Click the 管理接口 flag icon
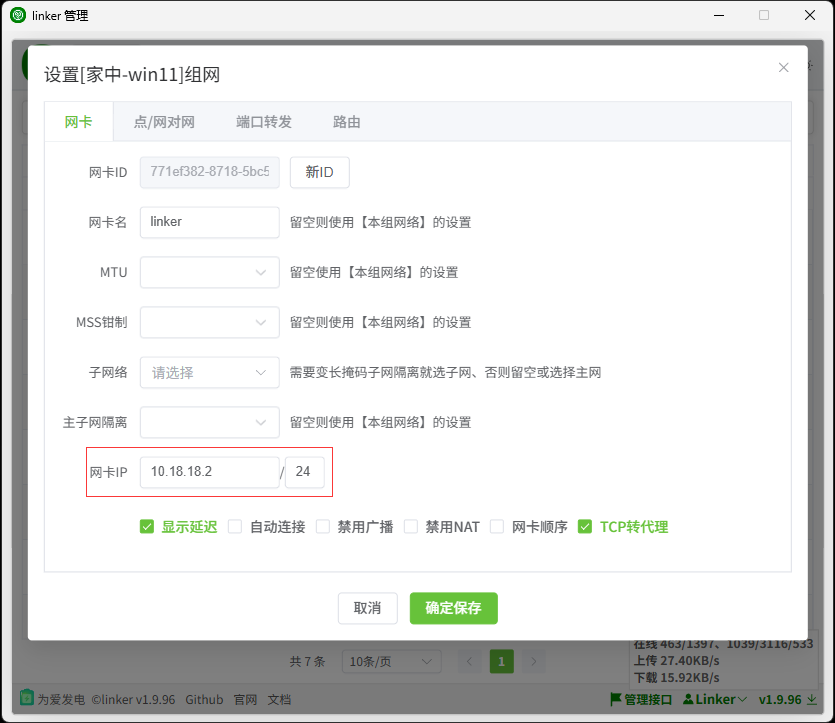The height and width of the screenshot is (723, 835). 615,699
